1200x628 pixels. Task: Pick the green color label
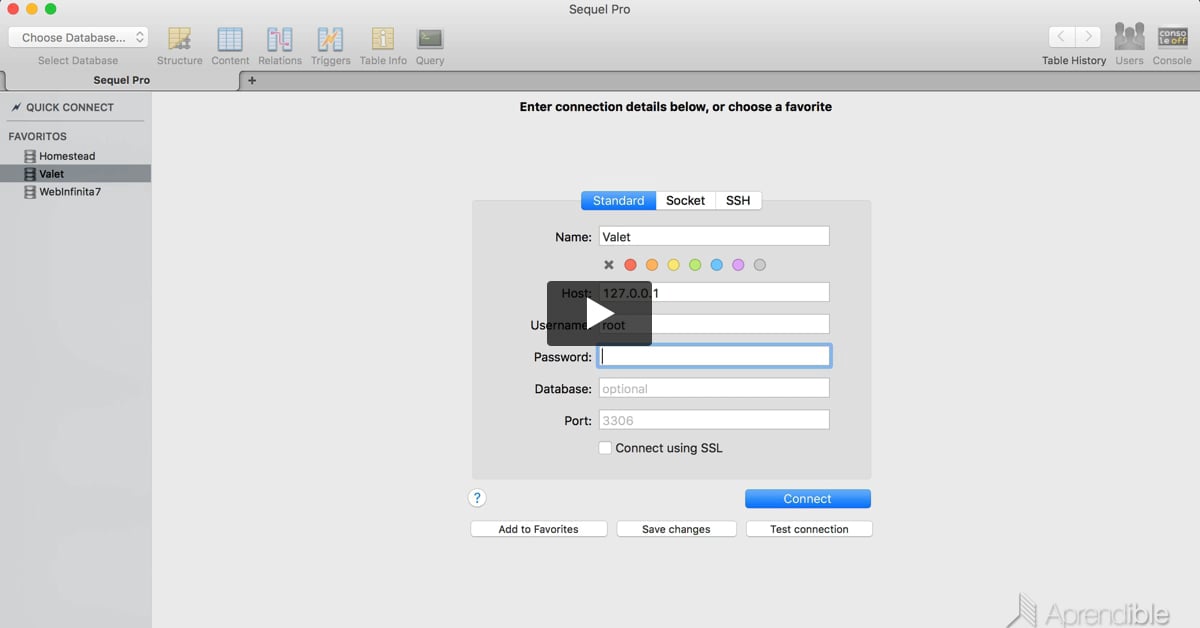tap(695, 265)
